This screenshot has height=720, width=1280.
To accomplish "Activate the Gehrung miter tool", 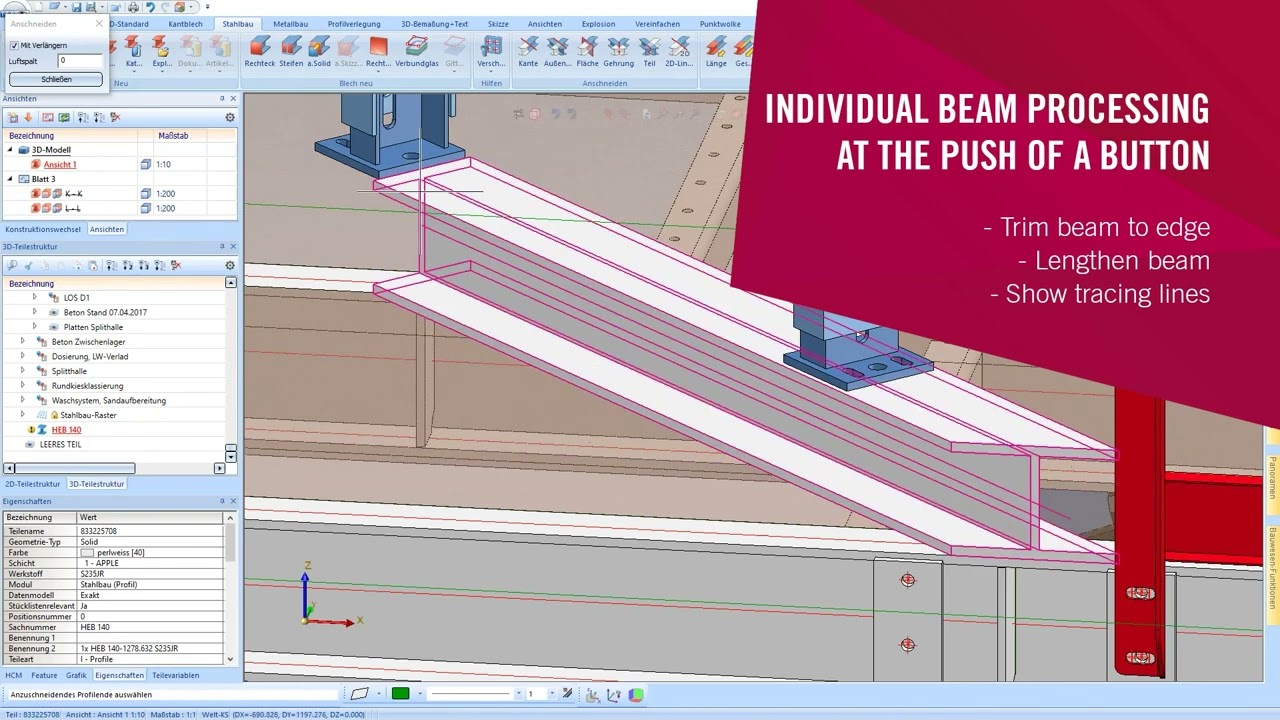I will pyautogui.click(x=618, y=52).
